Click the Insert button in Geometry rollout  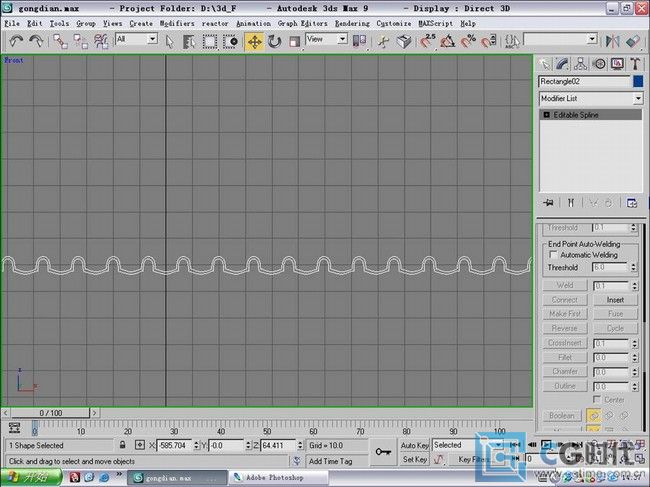click(615, 299)
